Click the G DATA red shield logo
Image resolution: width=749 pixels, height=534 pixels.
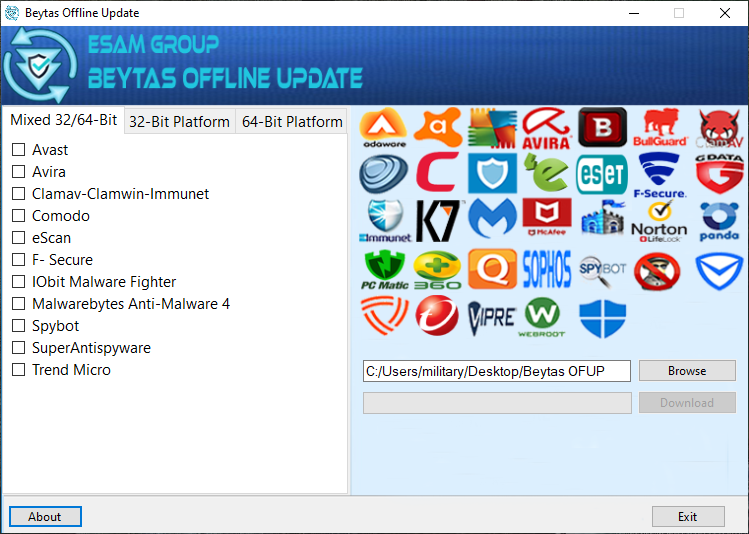719,174
